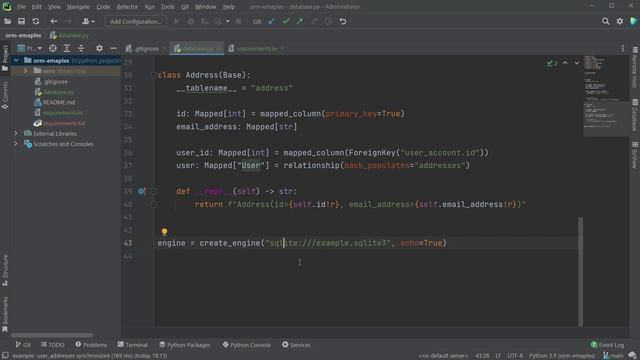The width and height of the screenshot is (640, 360).
Task: Click the Open folder toolbar icon
Action: (x=7, y=21)
